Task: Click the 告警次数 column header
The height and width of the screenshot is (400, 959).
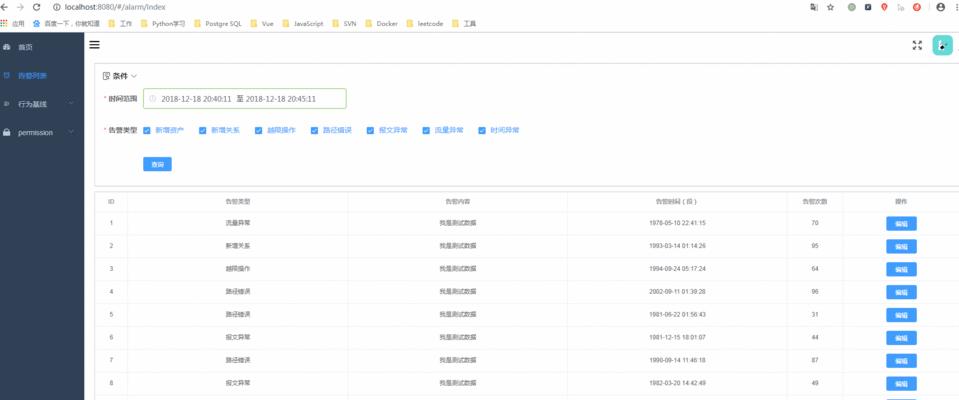Action: 815,201
